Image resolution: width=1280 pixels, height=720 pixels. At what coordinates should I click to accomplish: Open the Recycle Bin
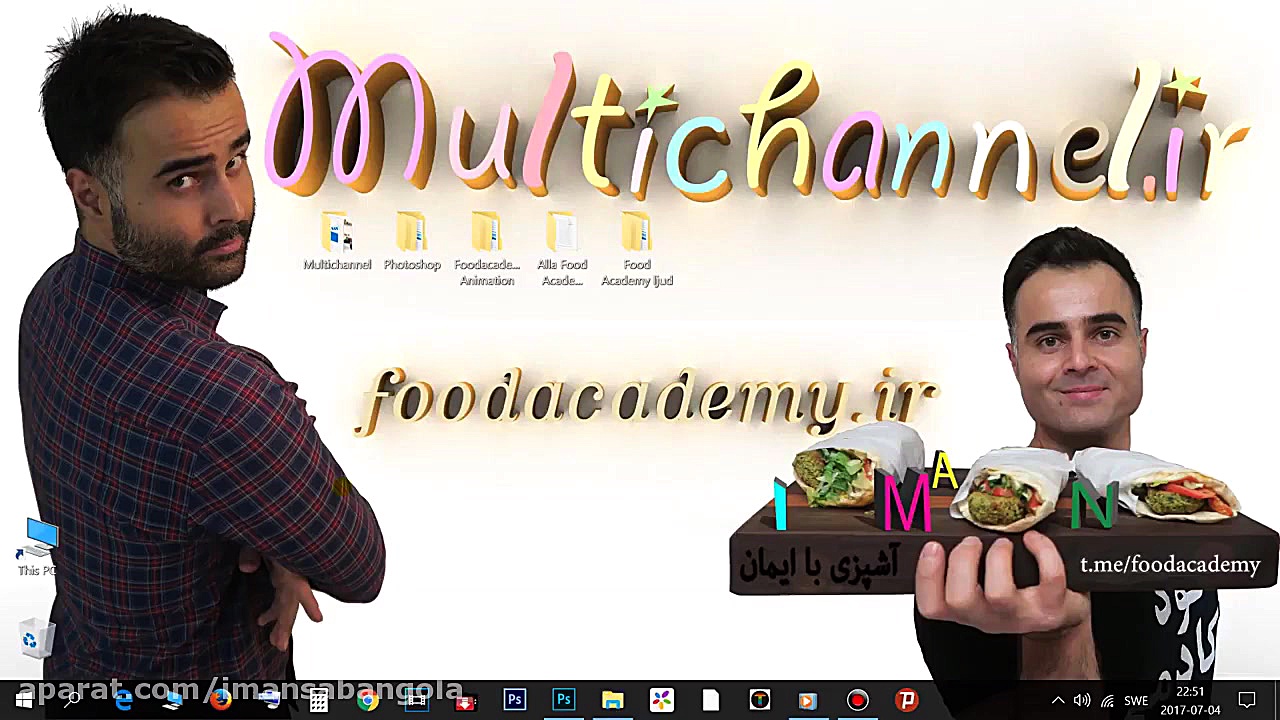coord(34,638)
